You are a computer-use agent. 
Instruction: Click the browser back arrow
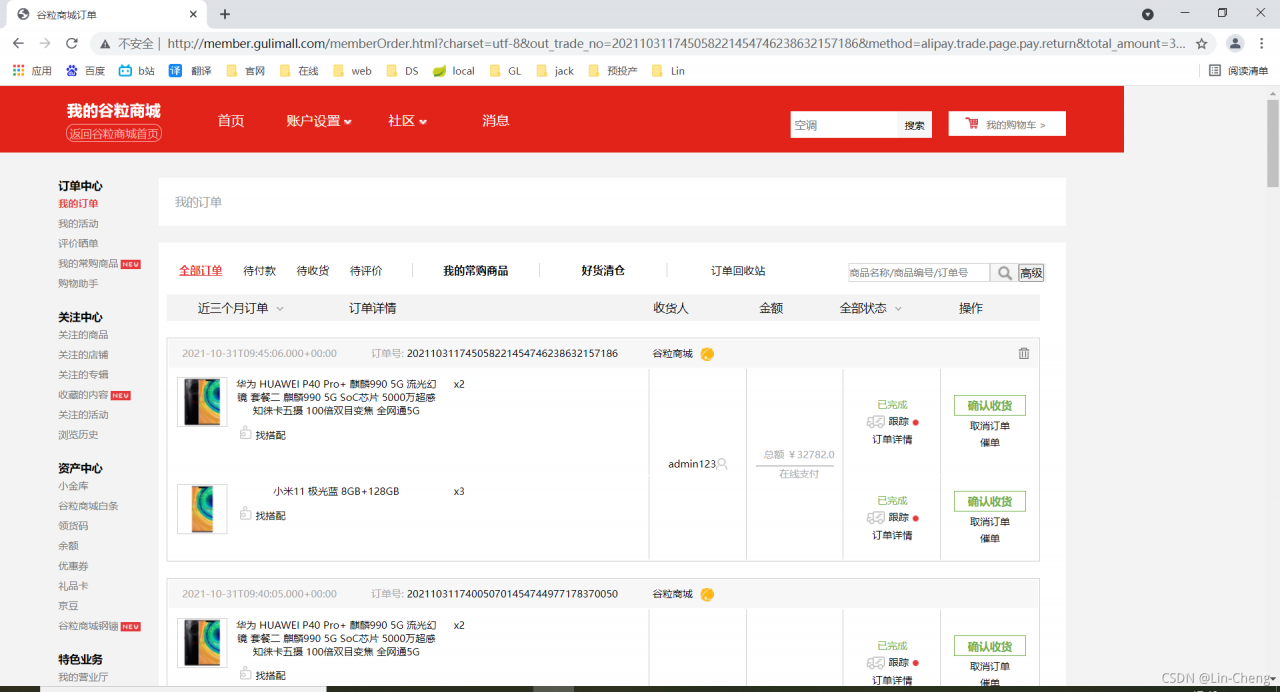[18, 43]
